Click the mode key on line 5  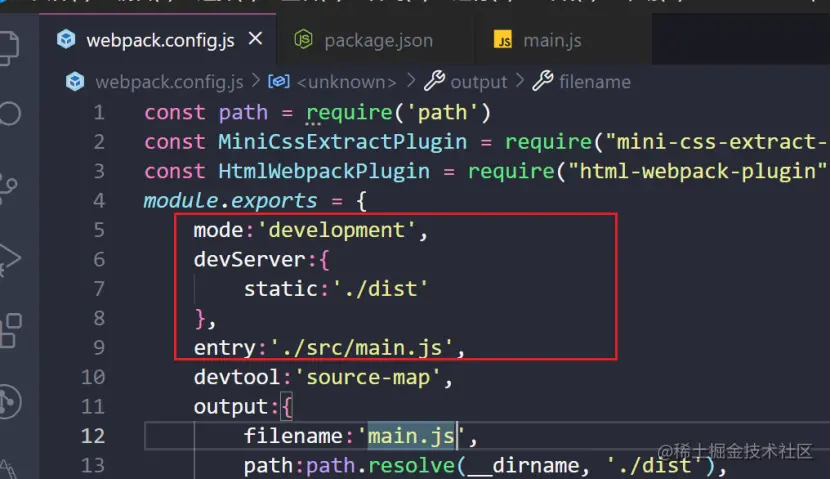point(218,230)
